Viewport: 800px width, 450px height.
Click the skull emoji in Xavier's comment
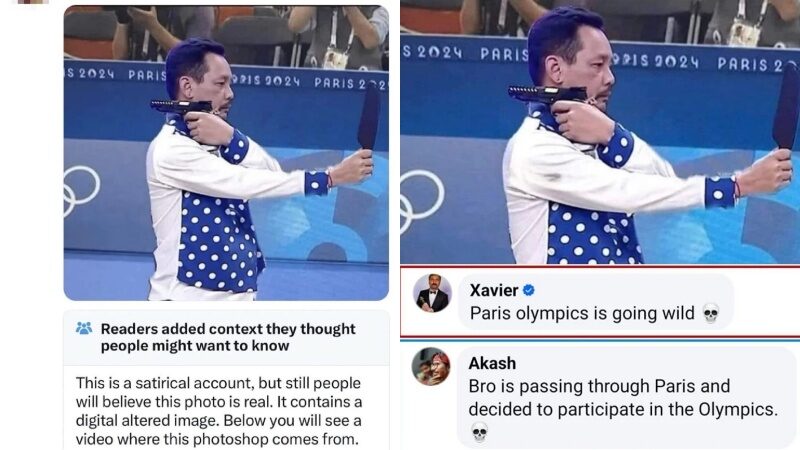(x=711, y=313)
